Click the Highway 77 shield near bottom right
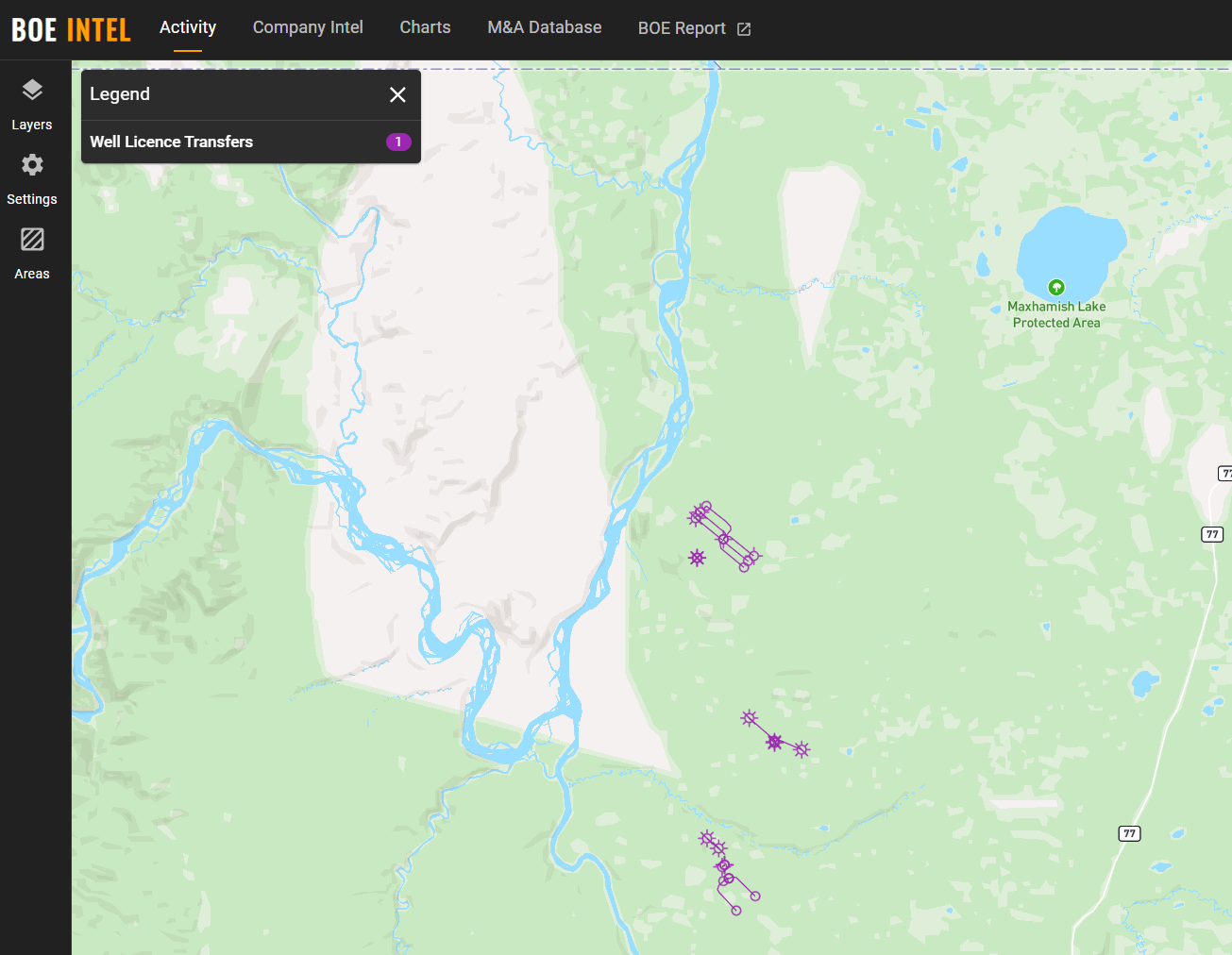 pyautogui.click(x=1129, y=833)
